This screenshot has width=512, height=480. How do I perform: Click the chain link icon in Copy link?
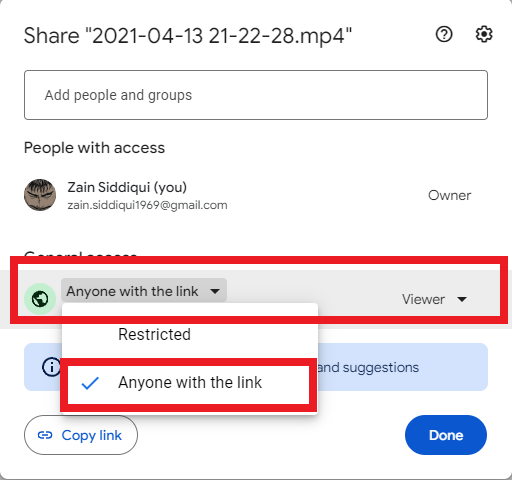tap(45, 435)
